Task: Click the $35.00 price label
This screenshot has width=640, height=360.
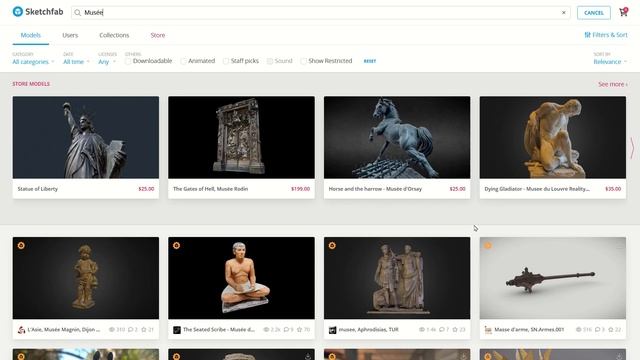Action: [613, 189]
